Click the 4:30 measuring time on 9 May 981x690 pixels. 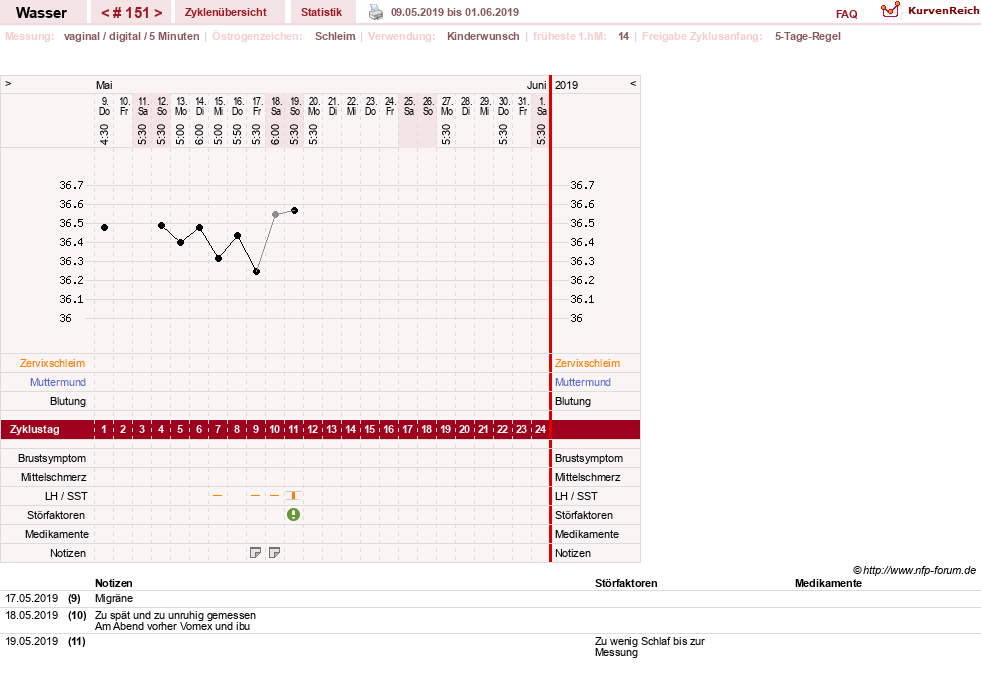pos(104,134)
